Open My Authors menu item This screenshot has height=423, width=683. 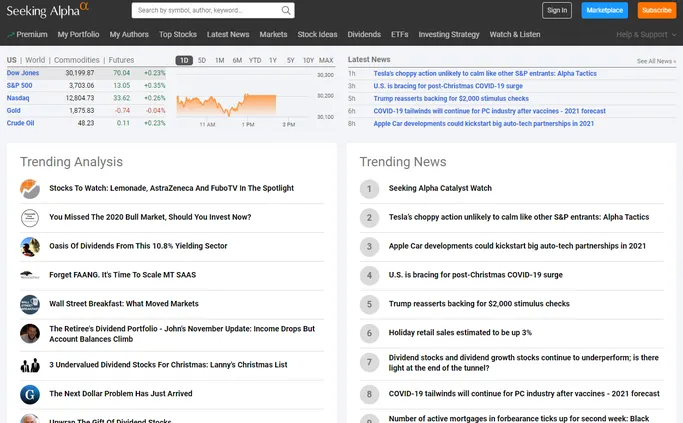(x=129, y=34)
